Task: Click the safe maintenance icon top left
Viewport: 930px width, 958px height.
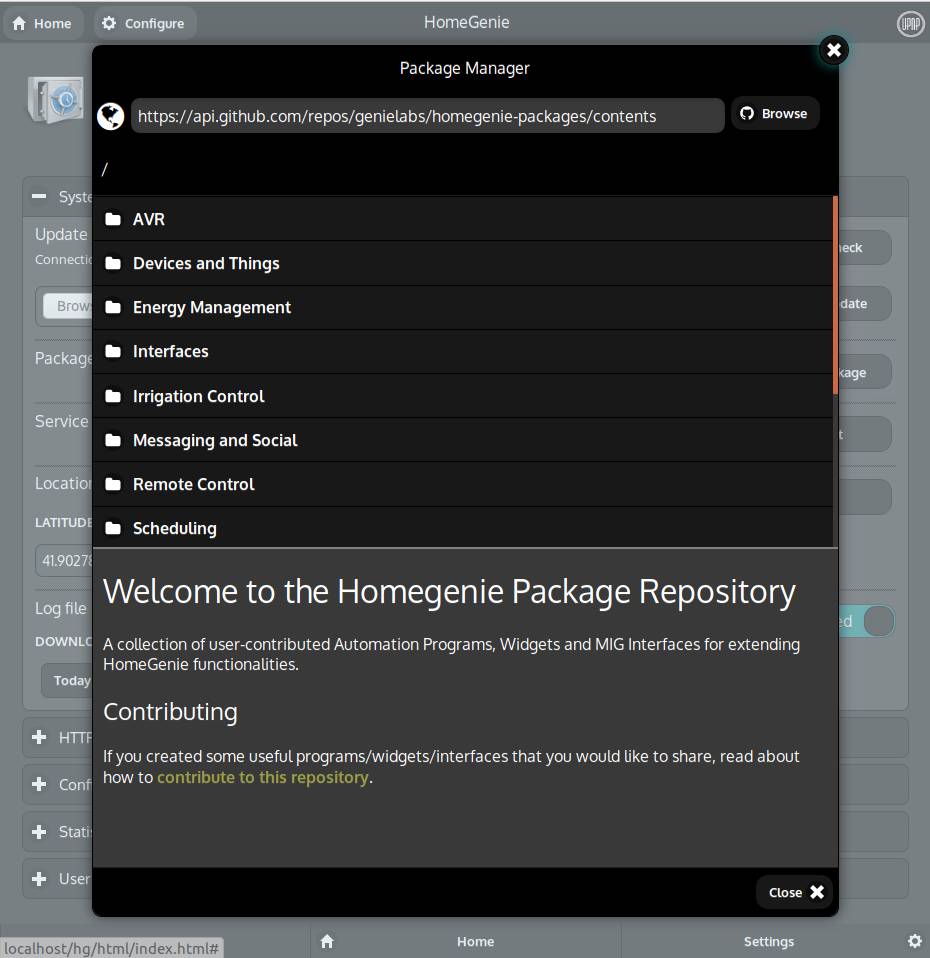Action: (x=56, y=100)
